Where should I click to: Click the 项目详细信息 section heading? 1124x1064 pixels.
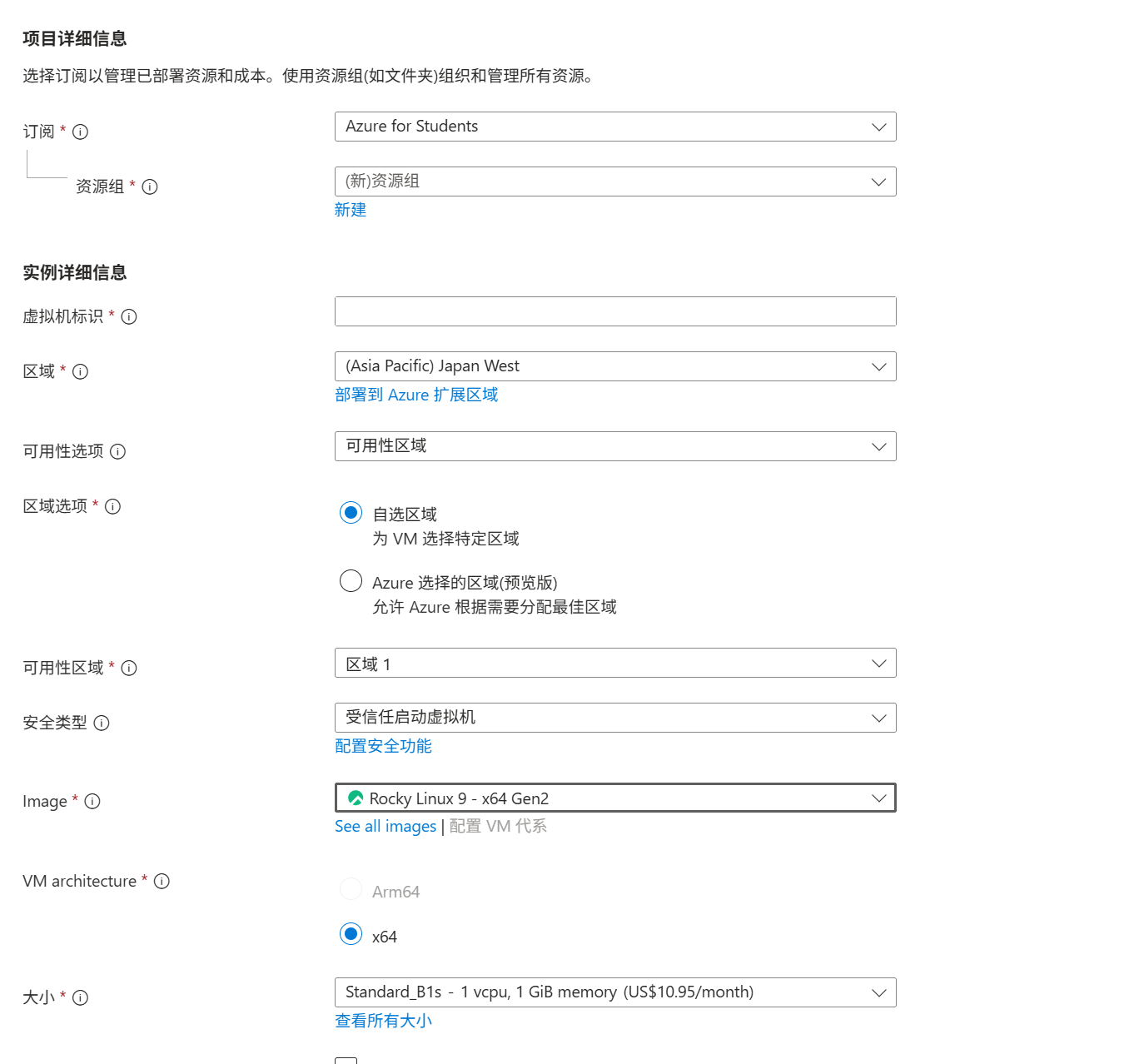[x=75, y=38]
